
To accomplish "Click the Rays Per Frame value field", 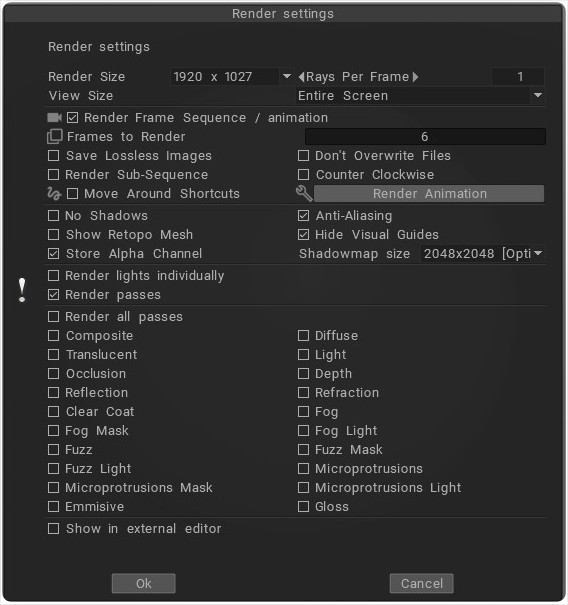I will tap(518, 76).
